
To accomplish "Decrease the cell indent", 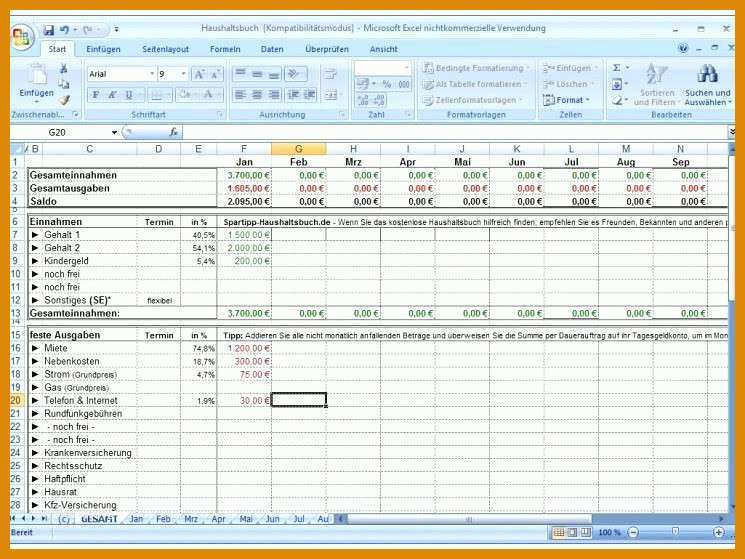I will 294,95.
